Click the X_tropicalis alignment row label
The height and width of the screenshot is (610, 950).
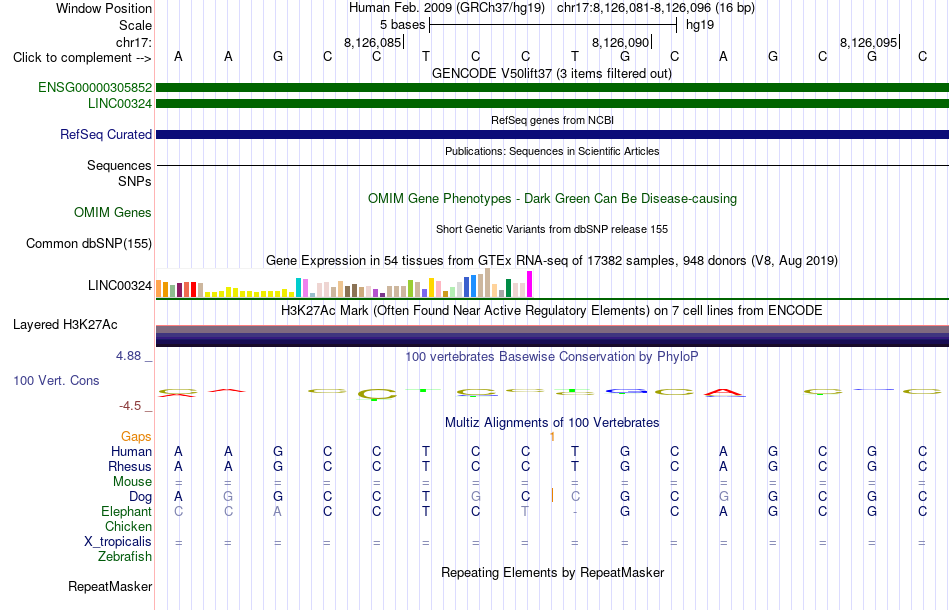pyautogui.click(x=118, y=542)
